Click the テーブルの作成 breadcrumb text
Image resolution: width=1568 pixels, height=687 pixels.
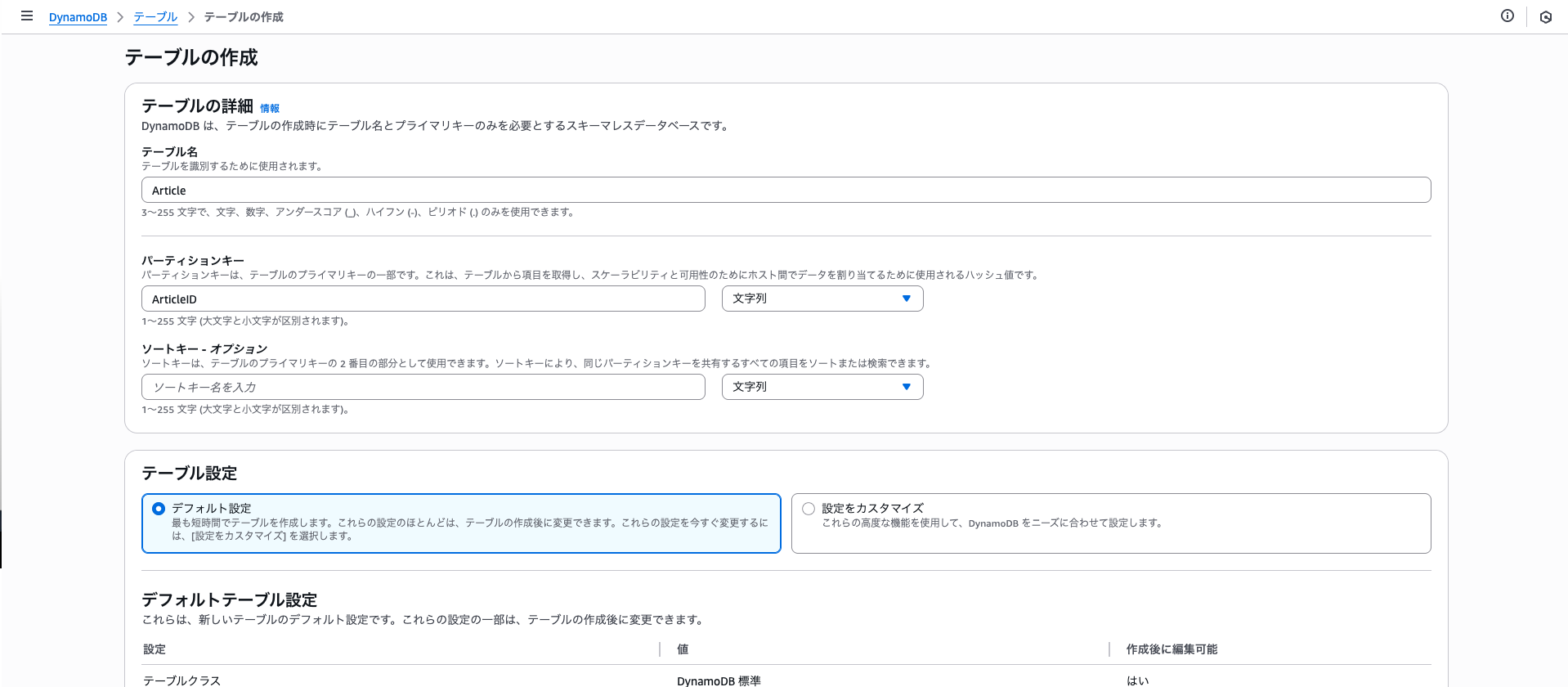point(244,17)
